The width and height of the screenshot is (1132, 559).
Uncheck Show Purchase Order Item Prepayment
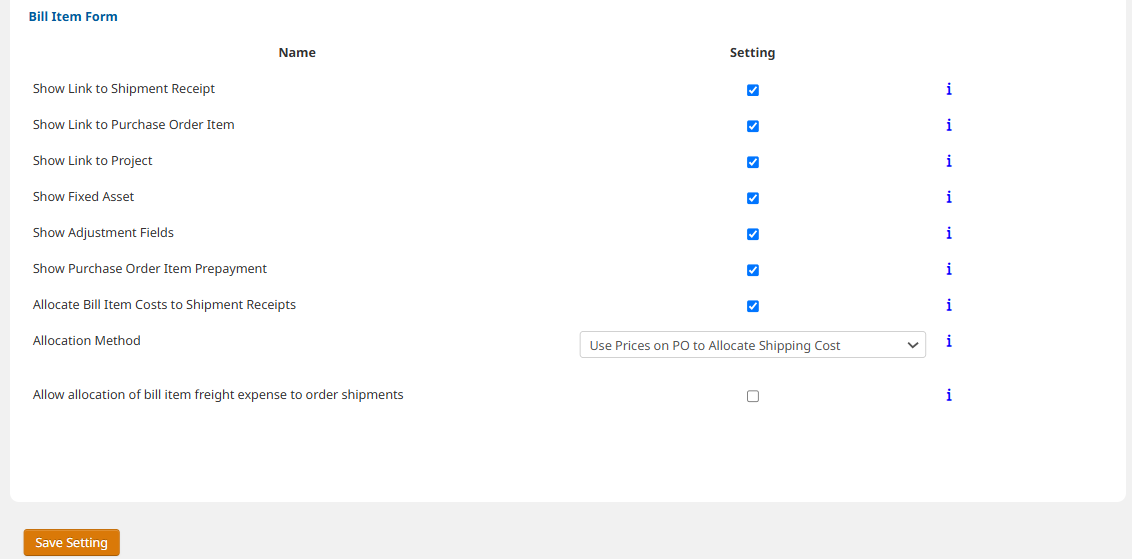pyautogui.click(x=752, y=270)
